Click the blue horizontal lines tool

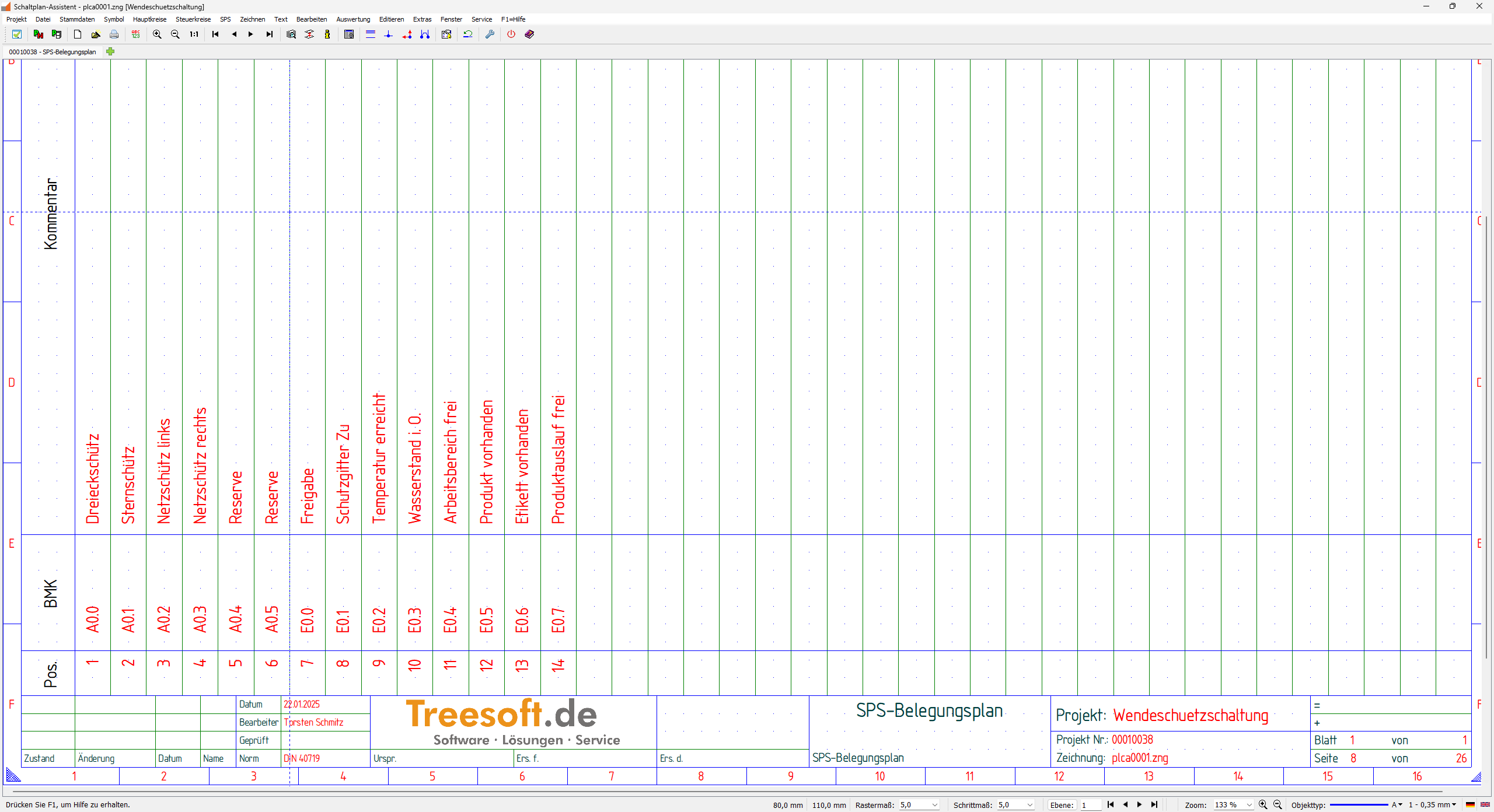(370, 34)
